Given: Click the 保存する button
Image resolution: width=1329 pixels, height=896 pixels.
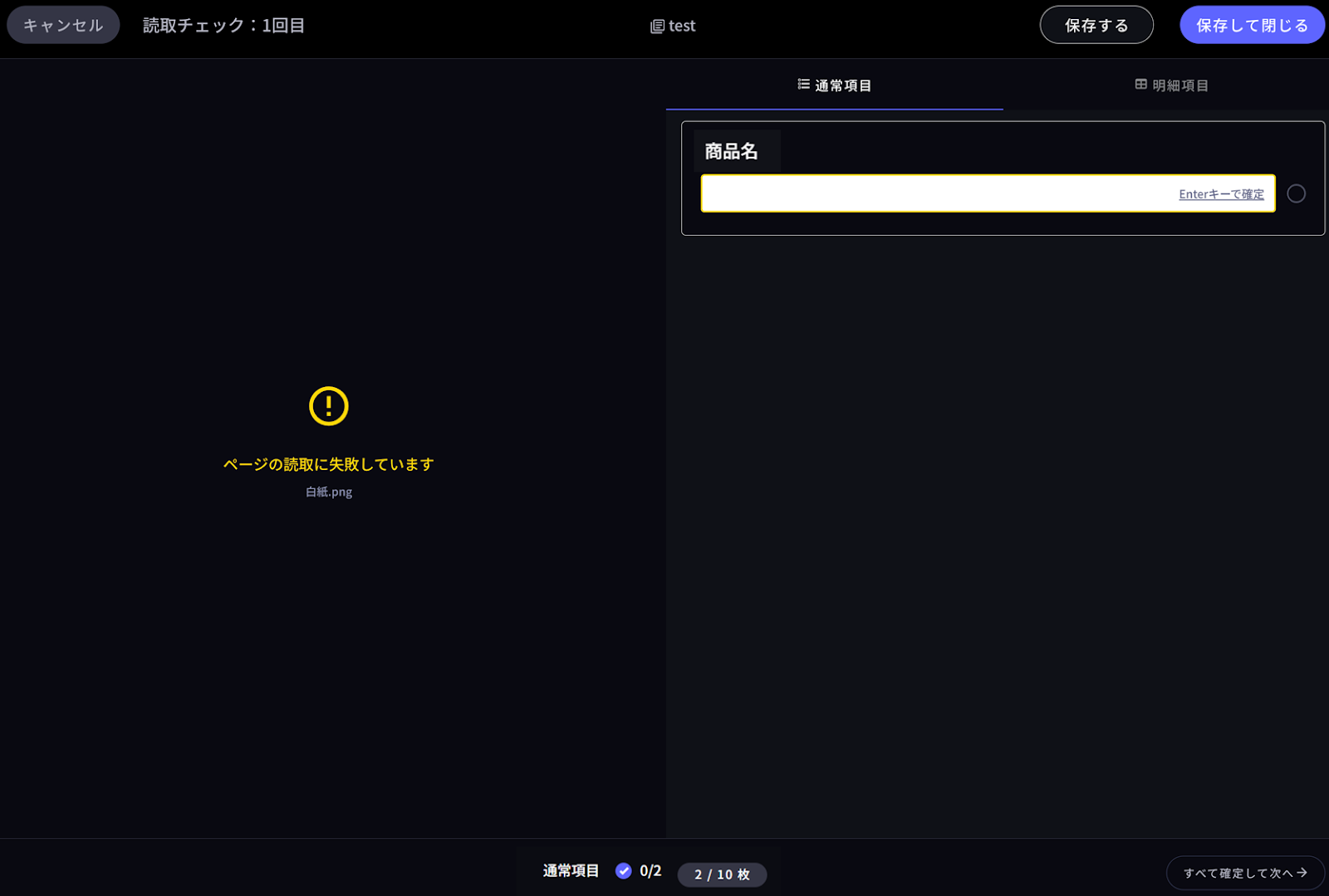Looking at the screenshot, I should pyautogui.click(x=1096, y=25).
